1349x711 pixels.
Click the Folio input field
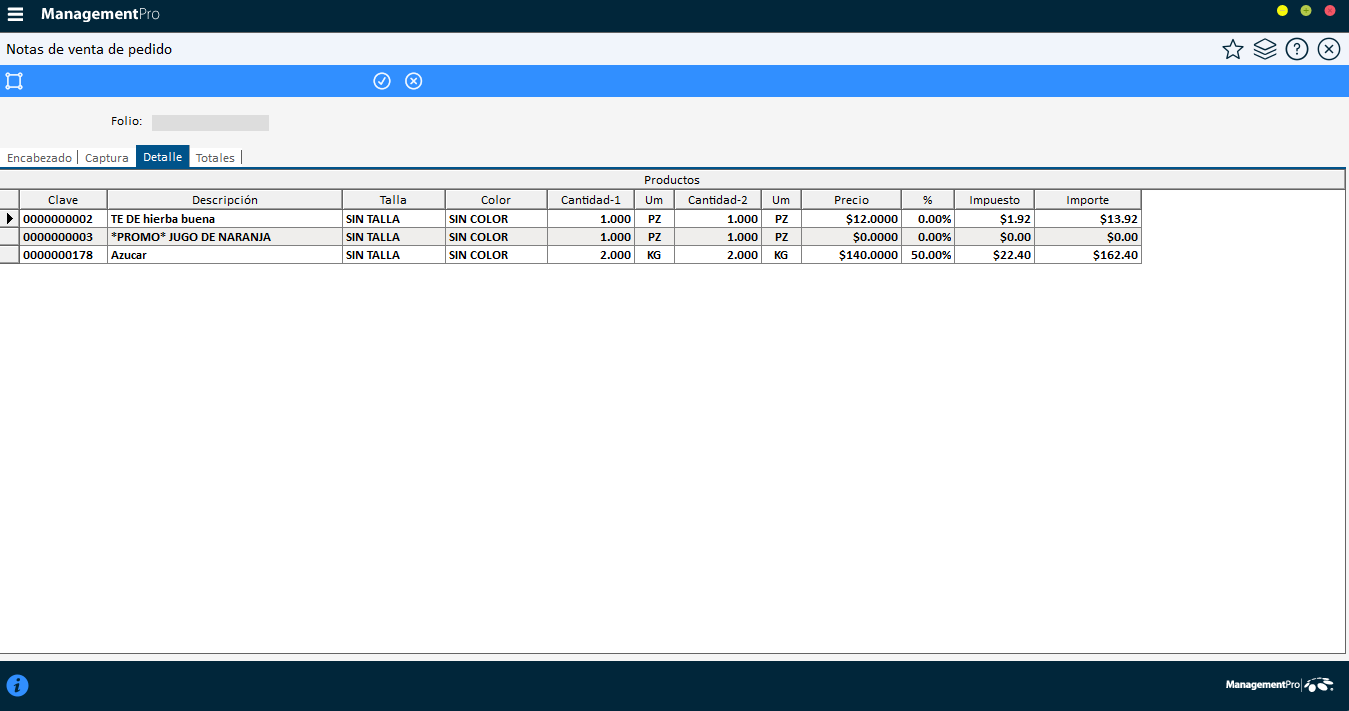pos(210,123)
